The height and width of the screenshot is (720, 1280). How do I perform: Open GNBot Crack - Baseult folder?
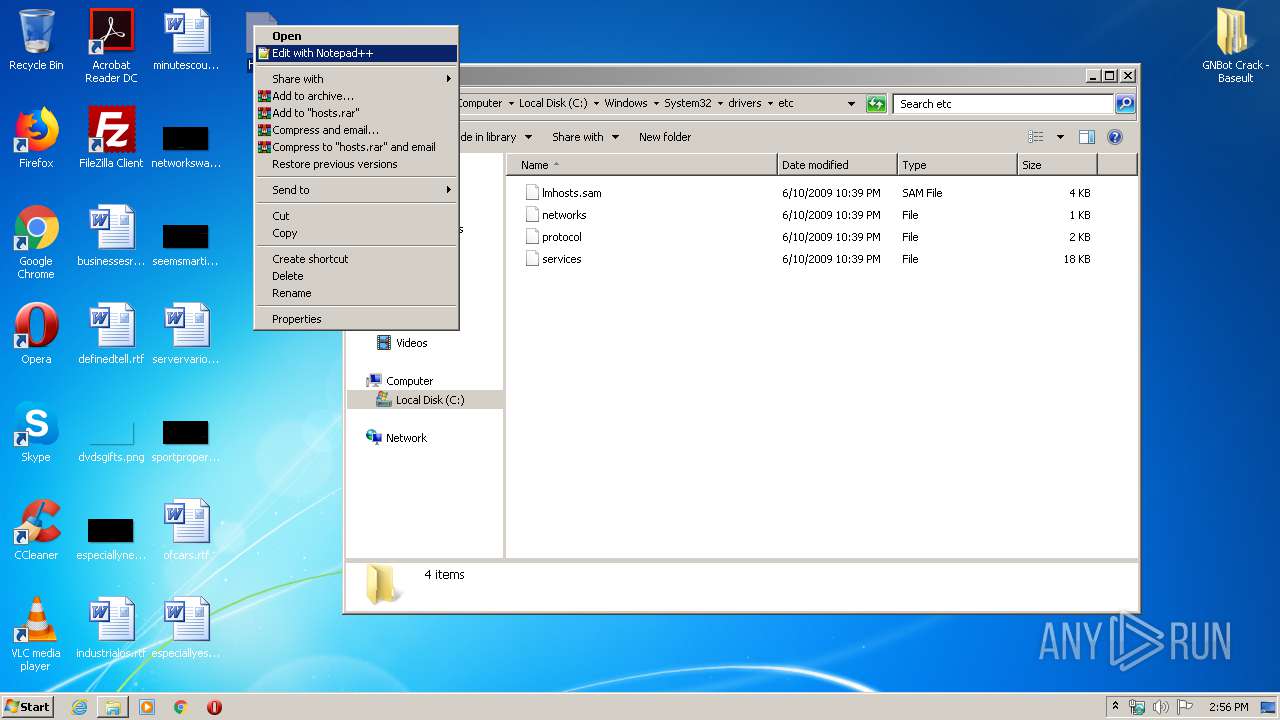click(x=1235, y=45)
